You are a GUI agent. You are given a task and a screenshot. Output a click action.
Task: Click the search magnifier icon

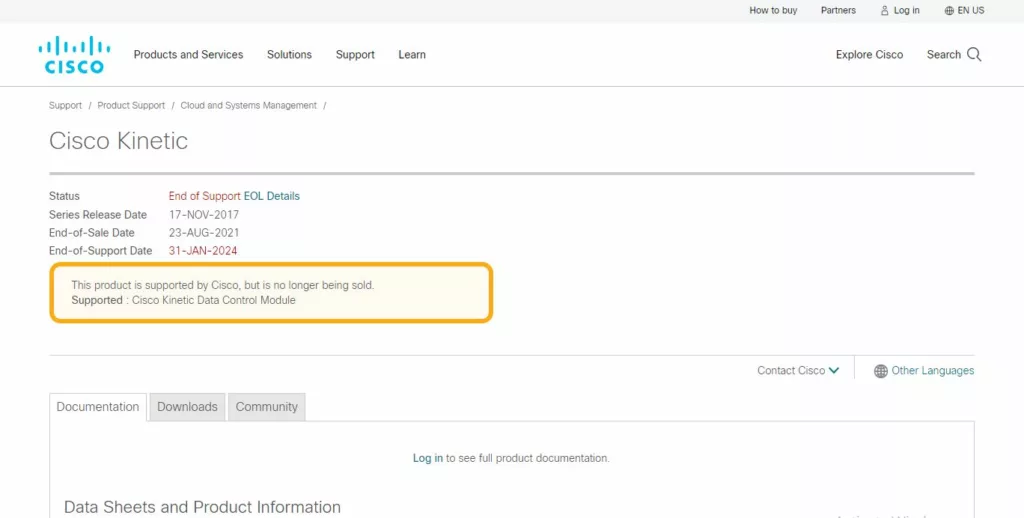[x=974, y=55]
